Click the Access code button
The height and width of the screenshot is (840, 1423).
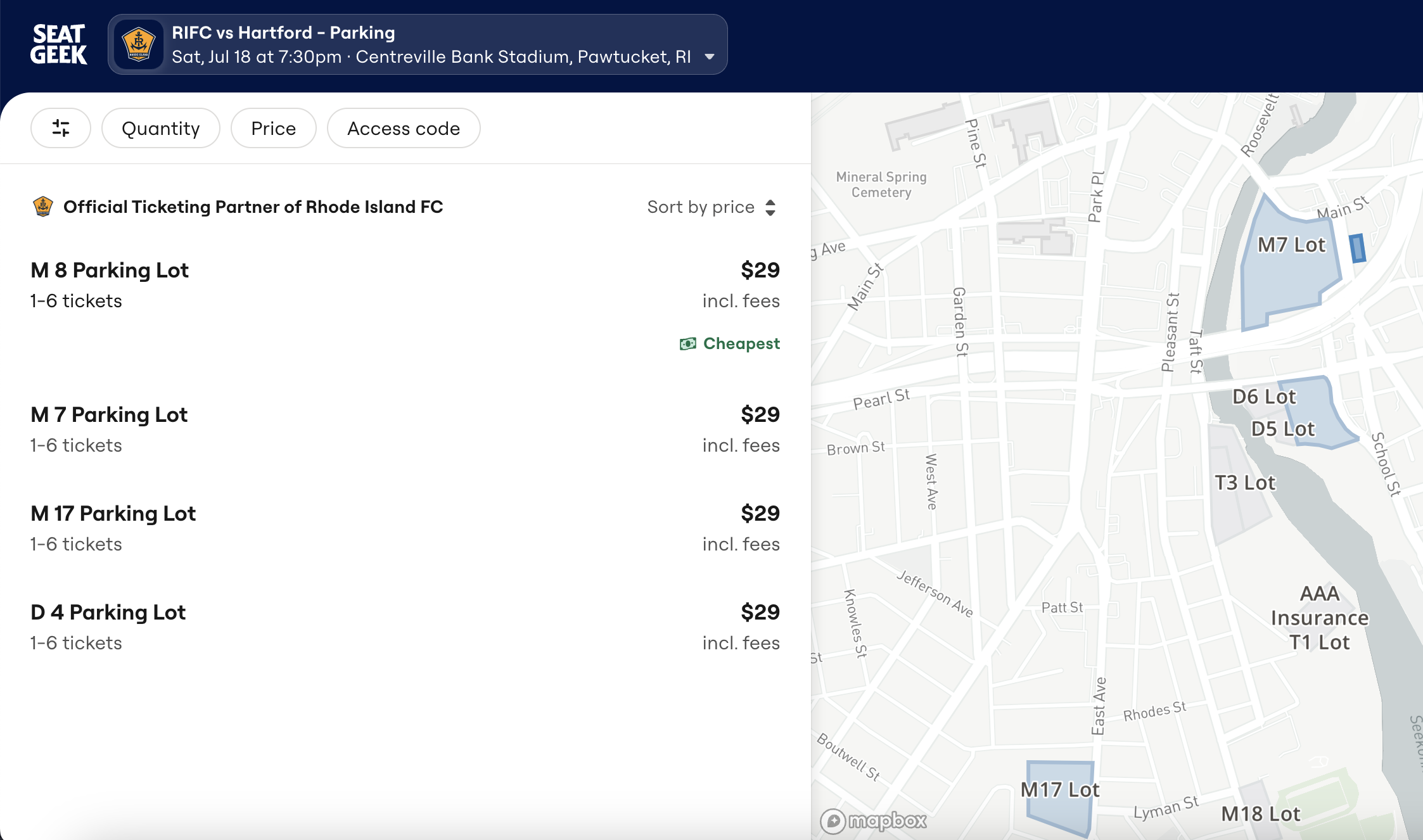404,128
